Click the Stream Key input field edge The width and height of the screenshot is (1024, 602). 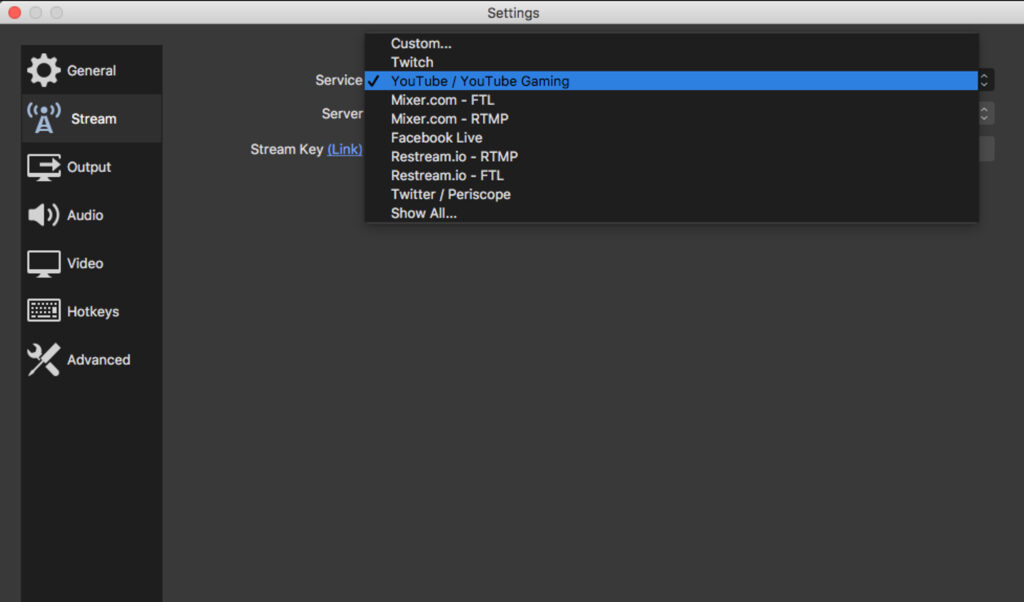click(987, 149)
